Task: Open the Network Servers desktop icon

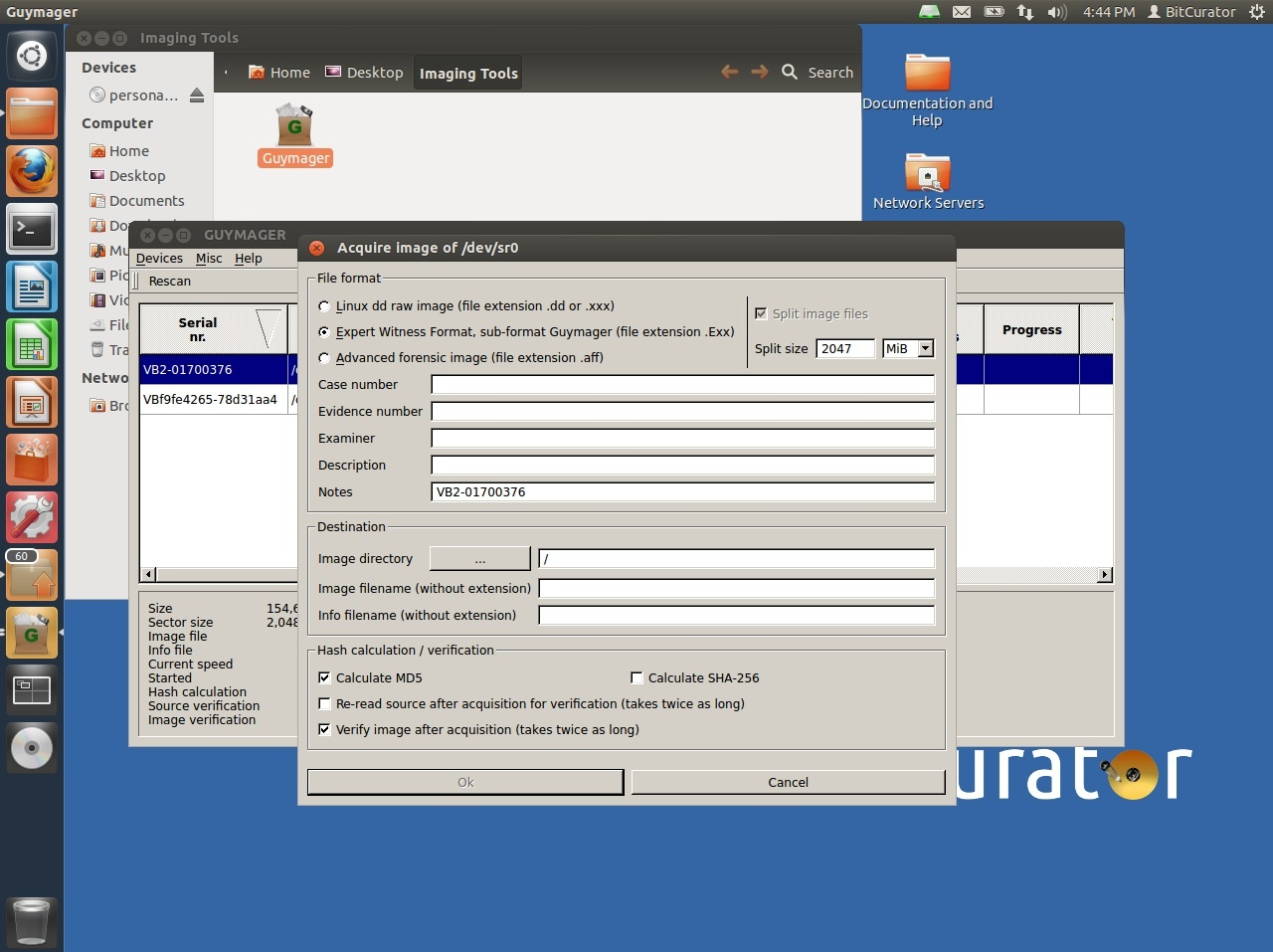Action: (x=928, y=181)
